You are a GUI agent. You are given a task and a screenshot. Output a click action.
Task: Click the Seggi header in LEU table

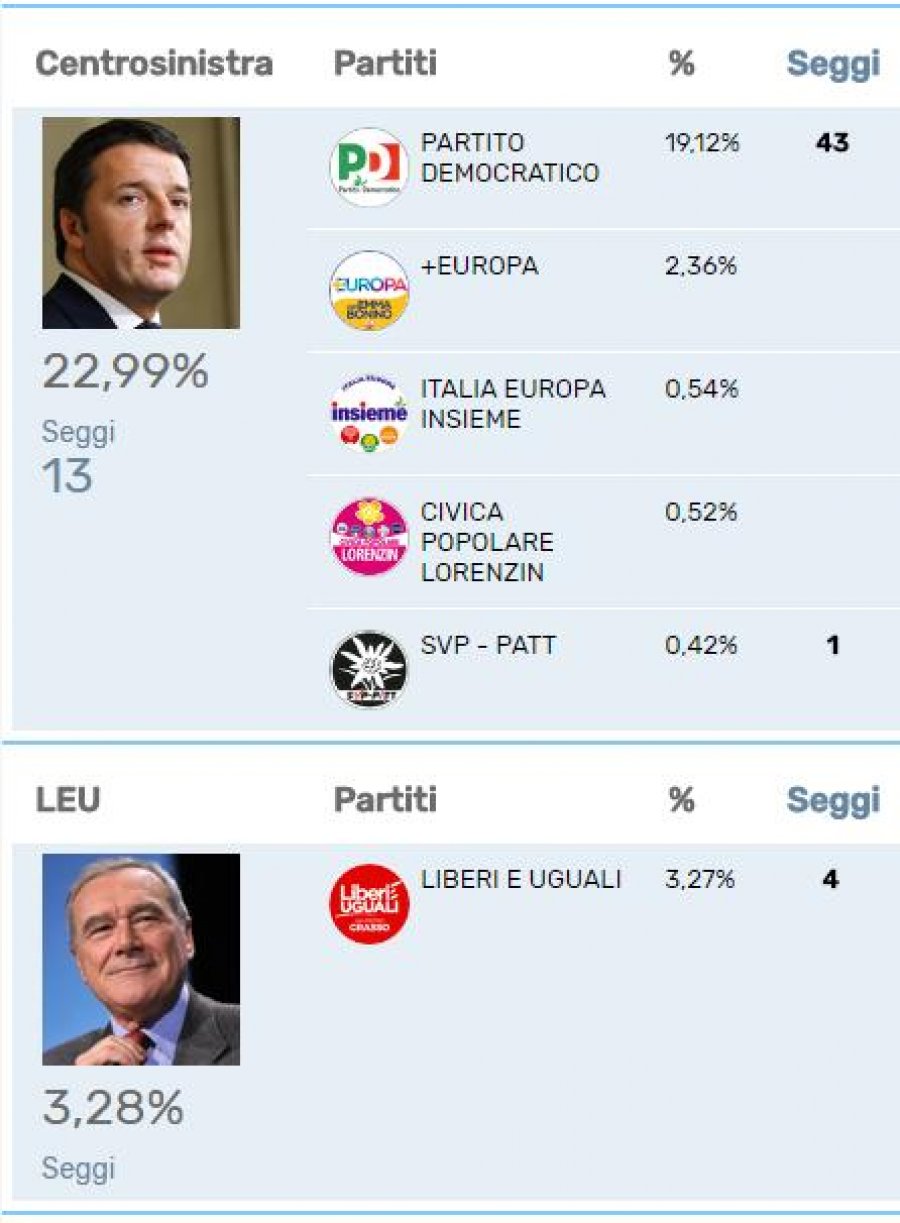tap(833, 800)
